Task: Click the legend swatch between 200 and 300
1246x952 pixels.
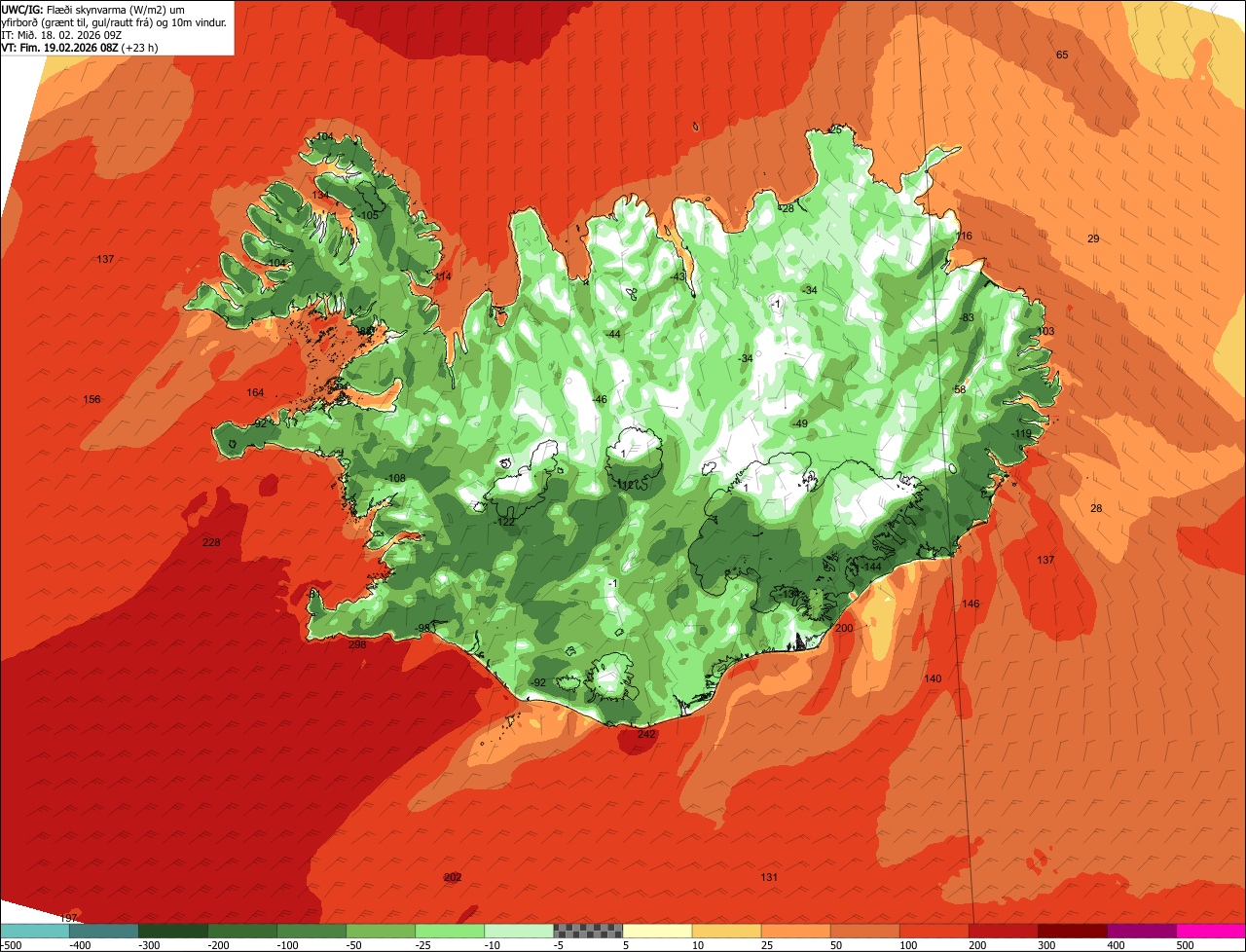Action: pyautogui.click(x=1004, y=931)
